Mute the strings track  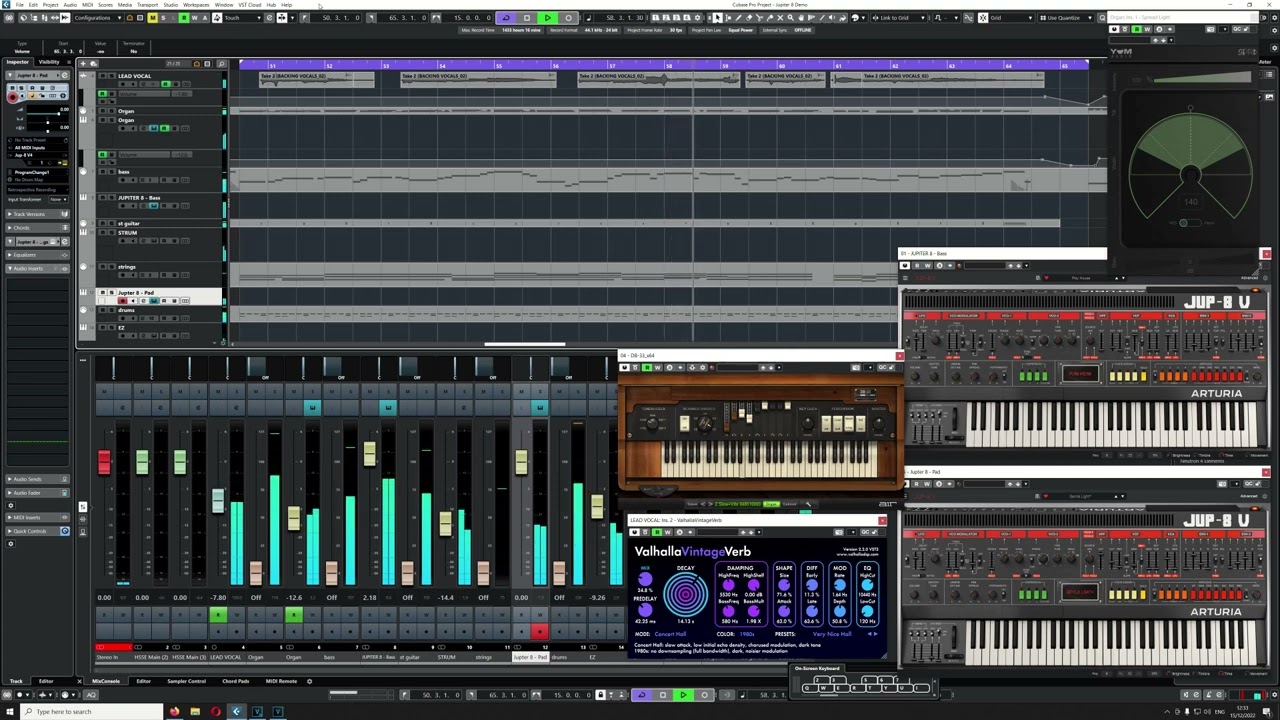click(102, 267)
